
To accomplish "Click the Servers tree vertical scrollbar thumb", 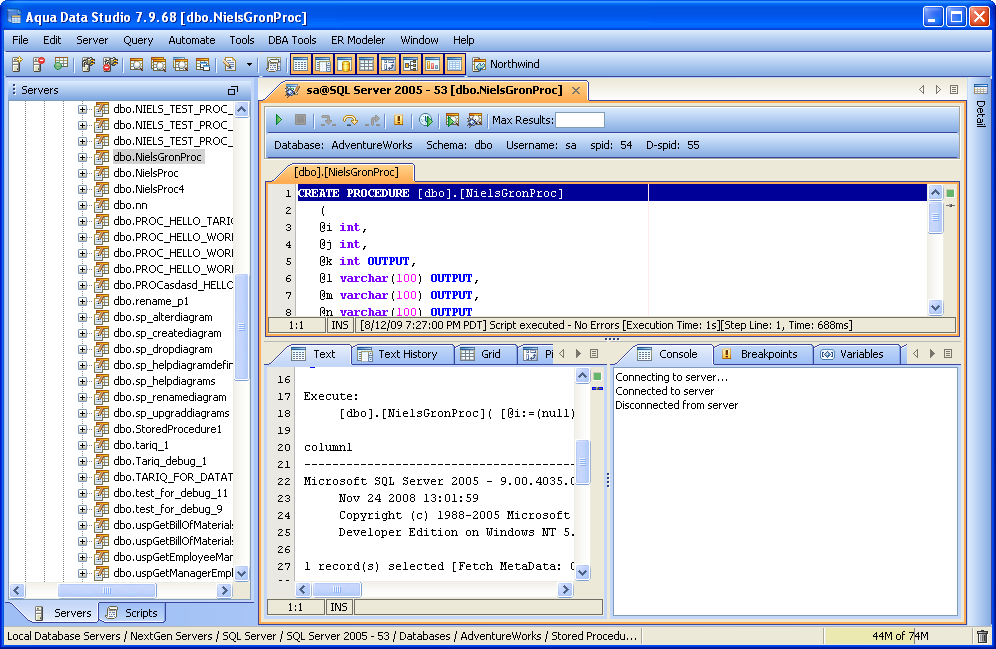I will click(241, 325).
